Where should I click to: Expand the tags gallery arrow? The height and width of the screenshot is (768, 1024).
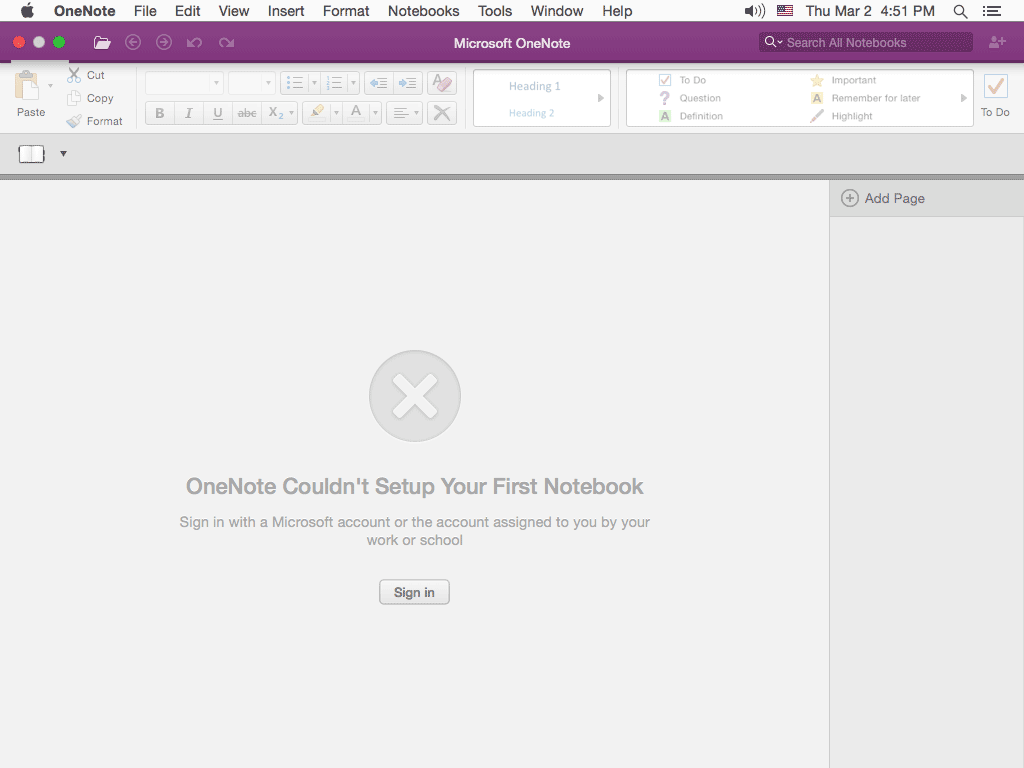pos(963,98)
